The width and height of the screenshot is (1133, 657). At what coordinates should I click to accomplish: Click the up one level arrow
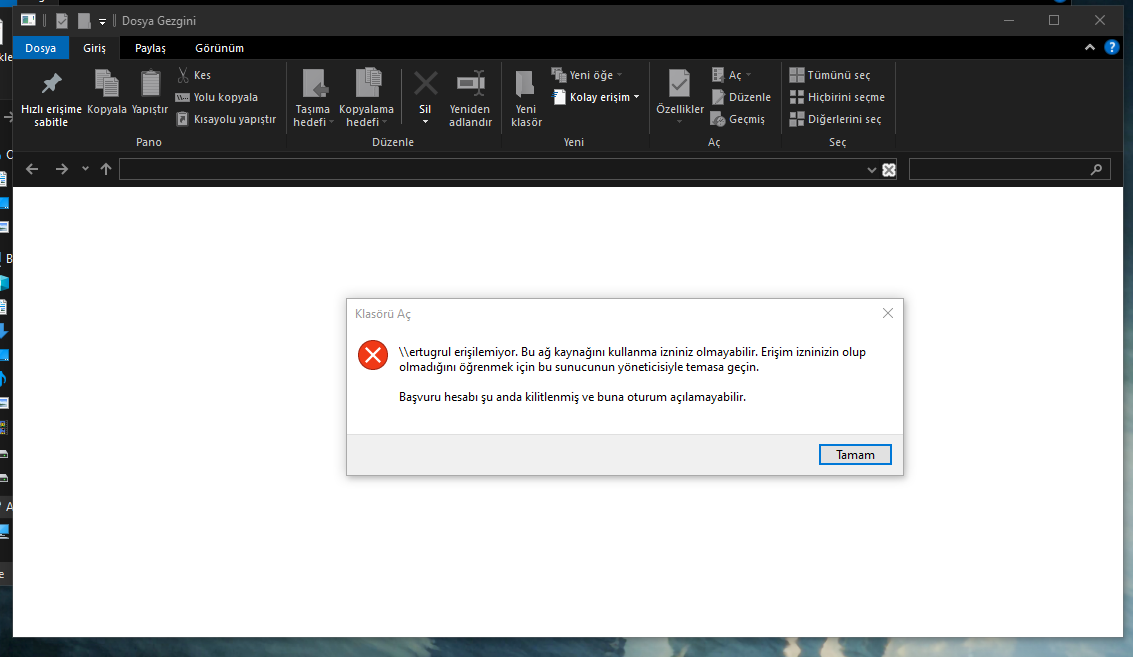(106, 169)
